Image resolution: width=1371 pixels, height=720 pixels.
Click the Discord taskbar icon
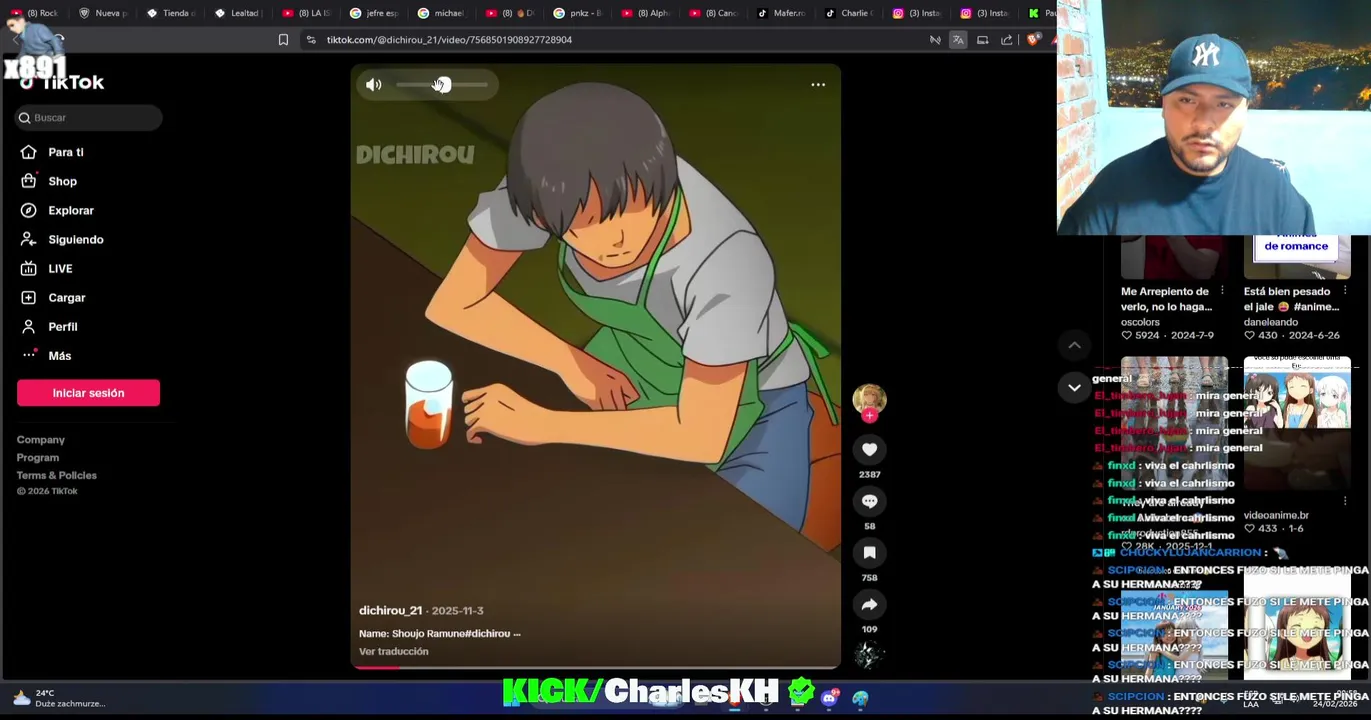click(829, 698)
